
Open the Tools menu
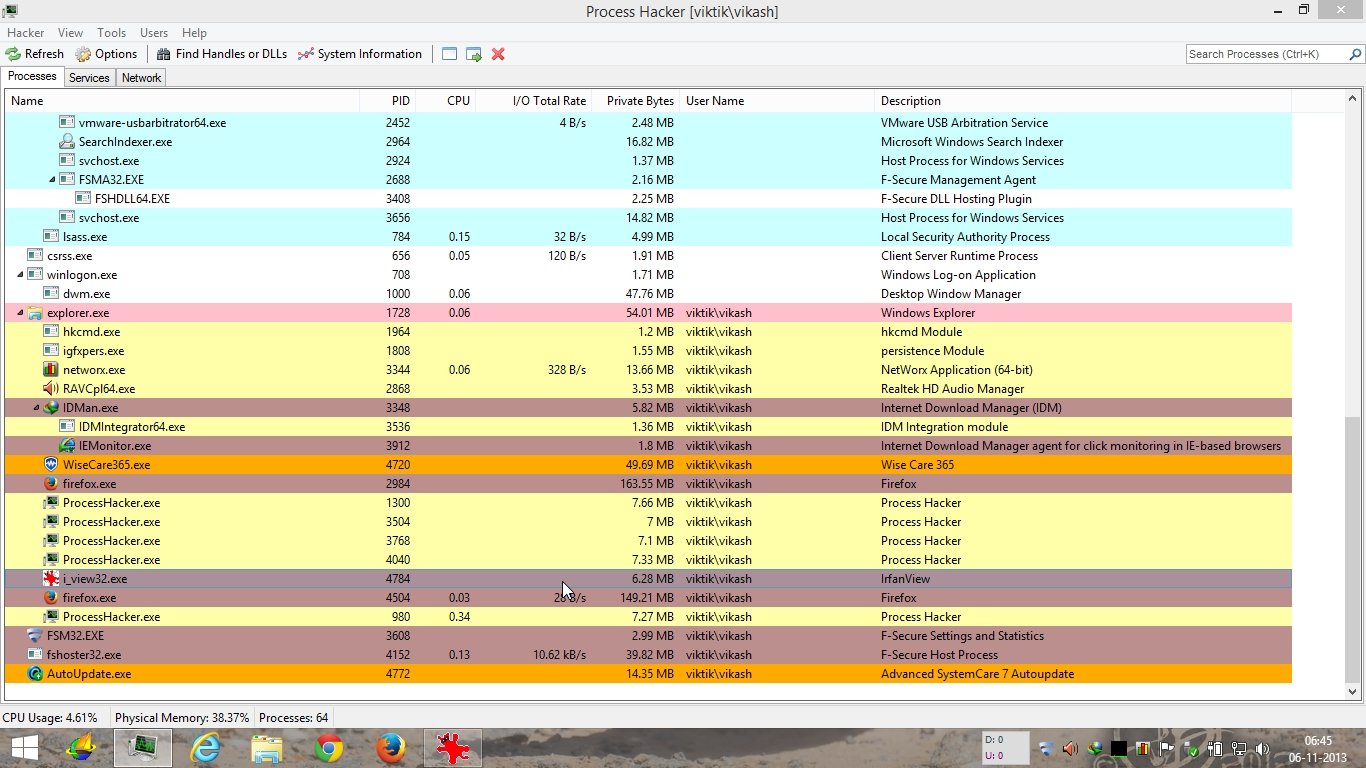point(112,33)
